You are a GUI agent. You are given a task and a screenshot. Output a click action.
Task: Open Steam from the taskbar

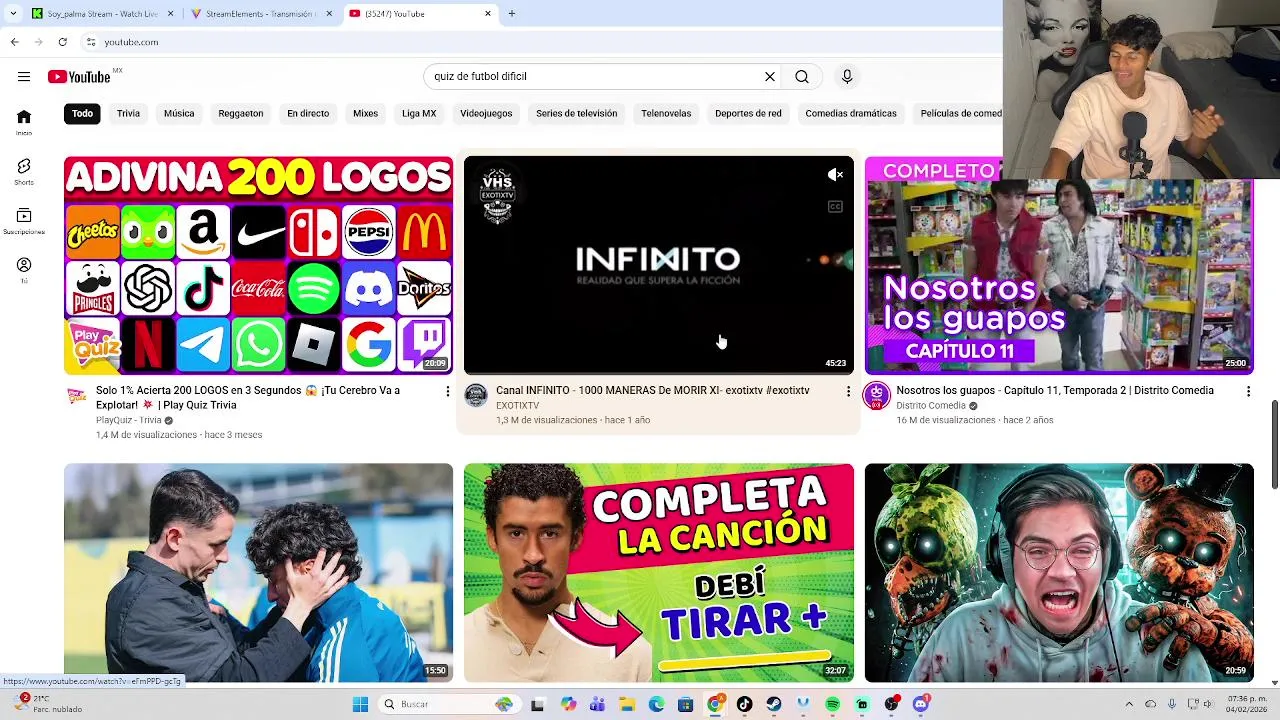[x=774, y=705]
